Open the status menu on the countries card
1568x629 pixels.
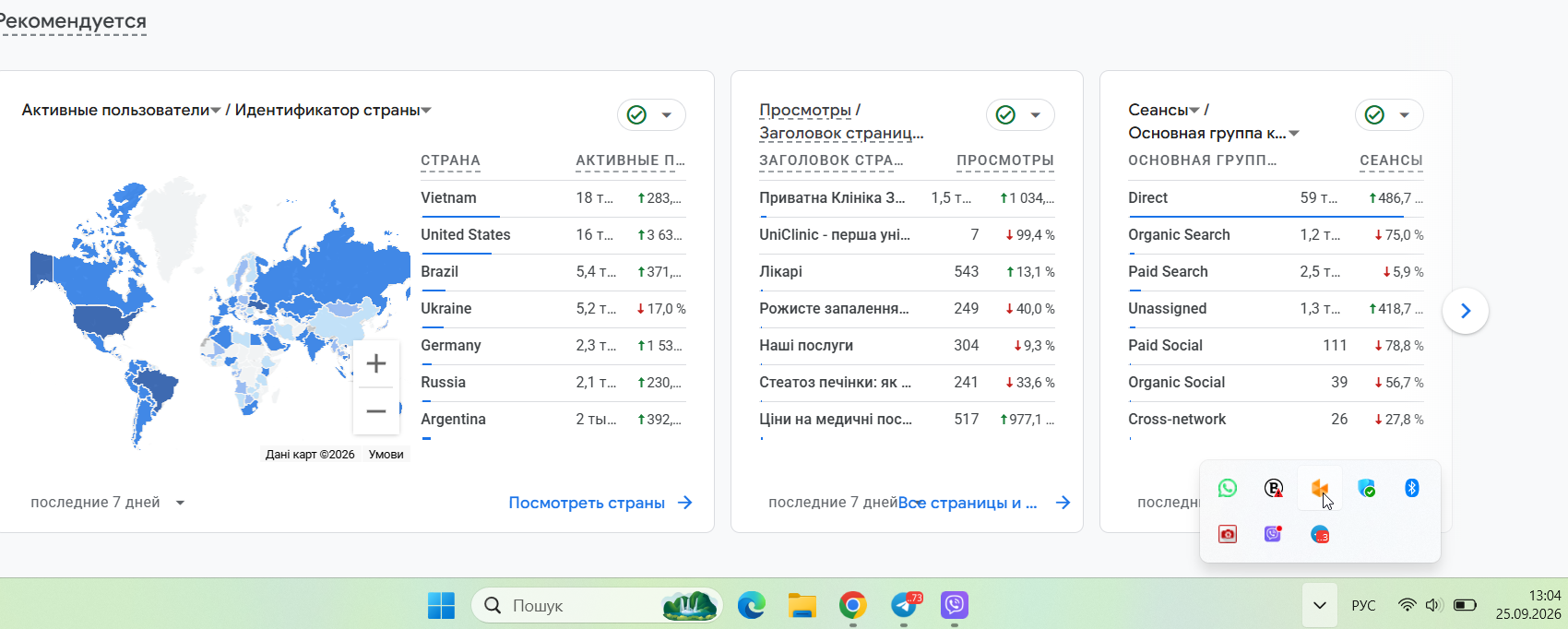[x=651, y=114]
